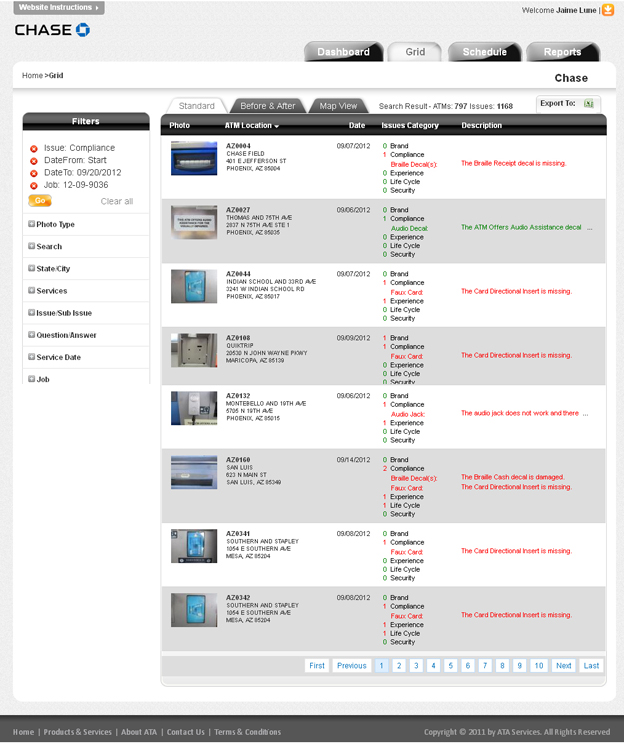This screenshot has height=744, width=624.
Task: Open footer Contact Us link
Action: coord(186,732)
